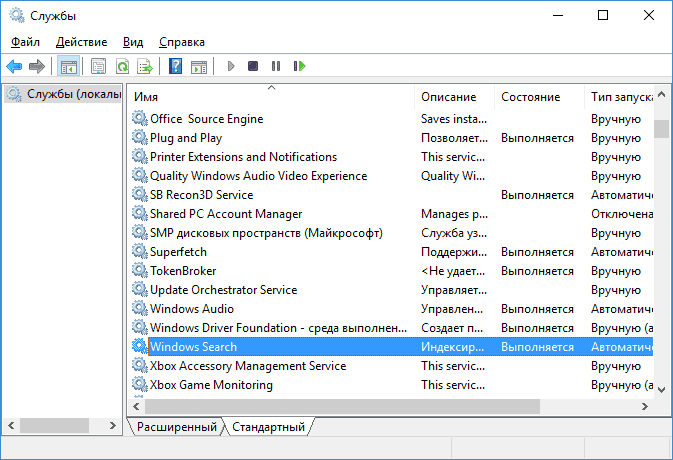Click the vertical scrollbar thumb in services list
Viewport: 673px width, 460px height.
point(662,129)
